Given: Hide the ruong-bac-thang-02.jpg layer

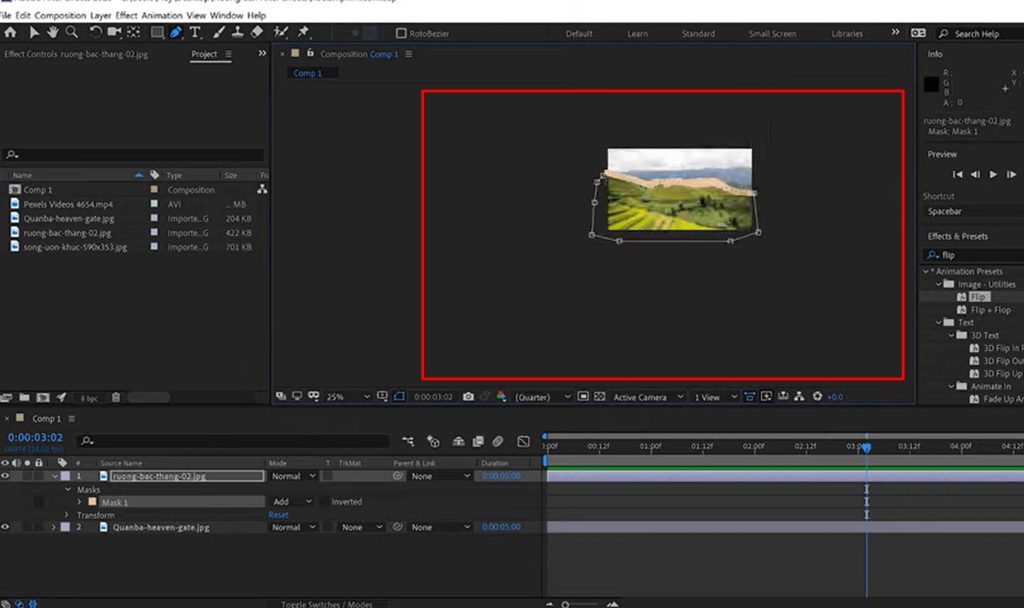Looking at the screenshot, I should tap(5, 475).
